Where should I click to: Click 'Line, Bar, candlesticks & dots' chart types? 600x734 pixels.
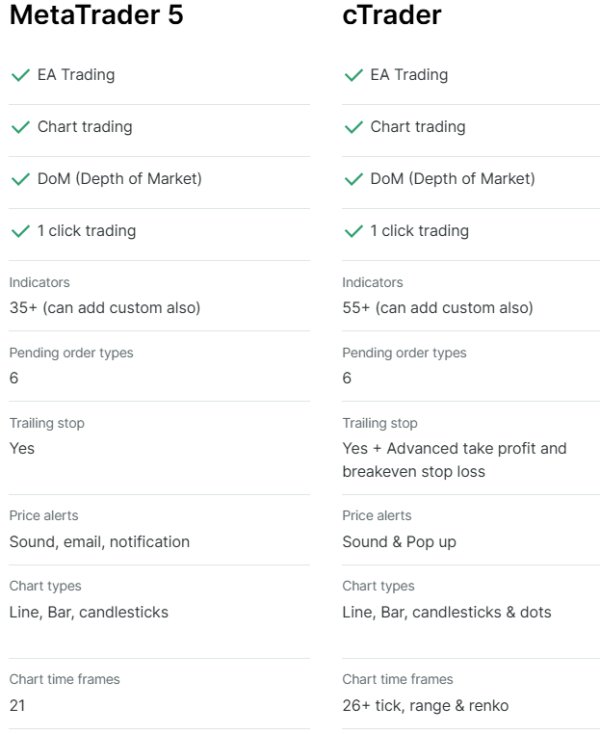click(x=446, y=612)
